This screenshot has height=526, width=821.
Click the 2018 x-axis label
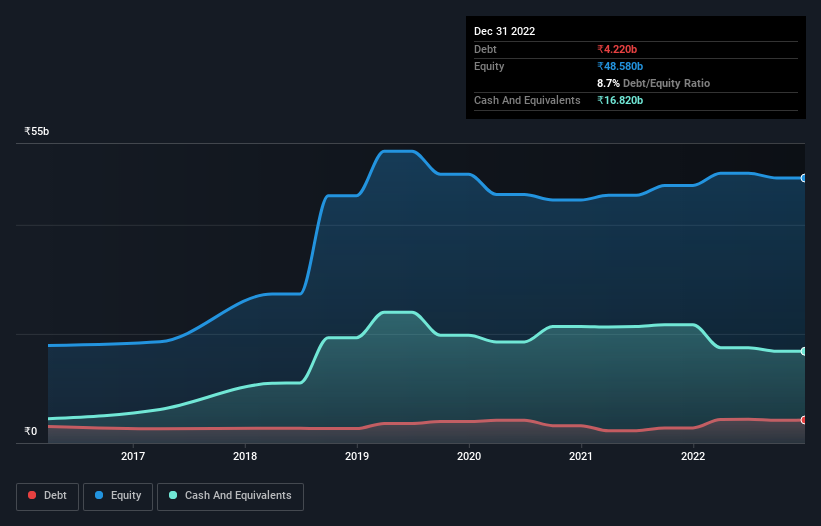click(245, 456)
